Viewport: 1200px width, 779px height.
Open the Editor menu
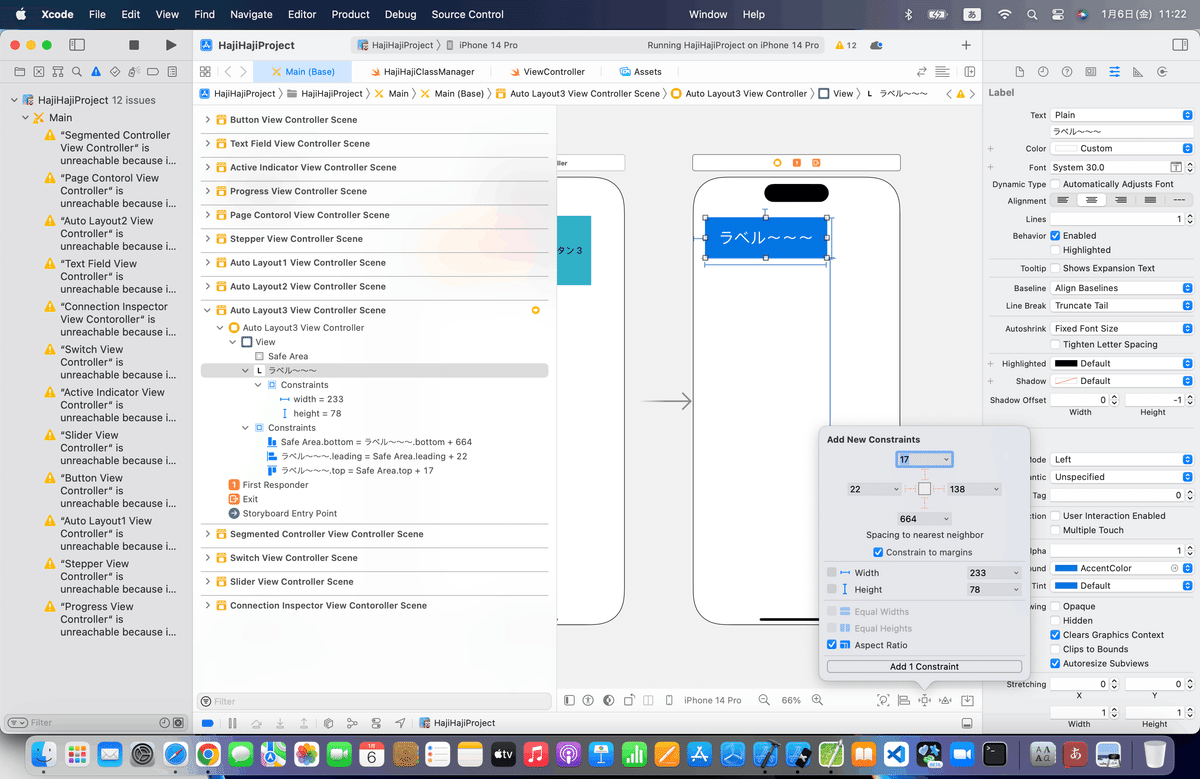(x=301, y=15)
